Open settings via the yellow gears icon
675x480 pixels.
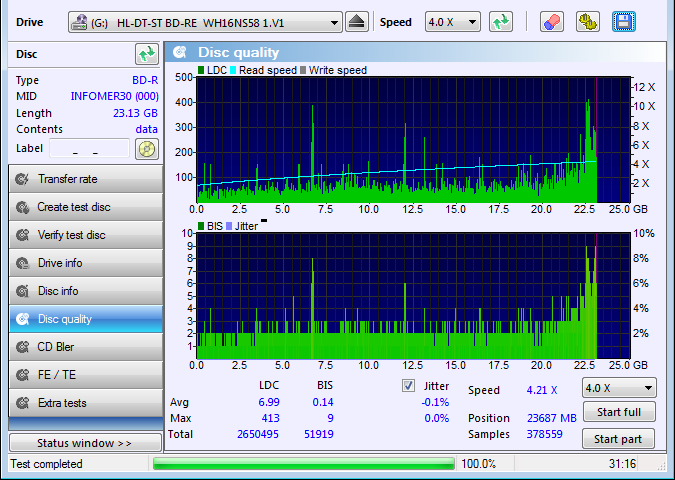click(588, 22)
